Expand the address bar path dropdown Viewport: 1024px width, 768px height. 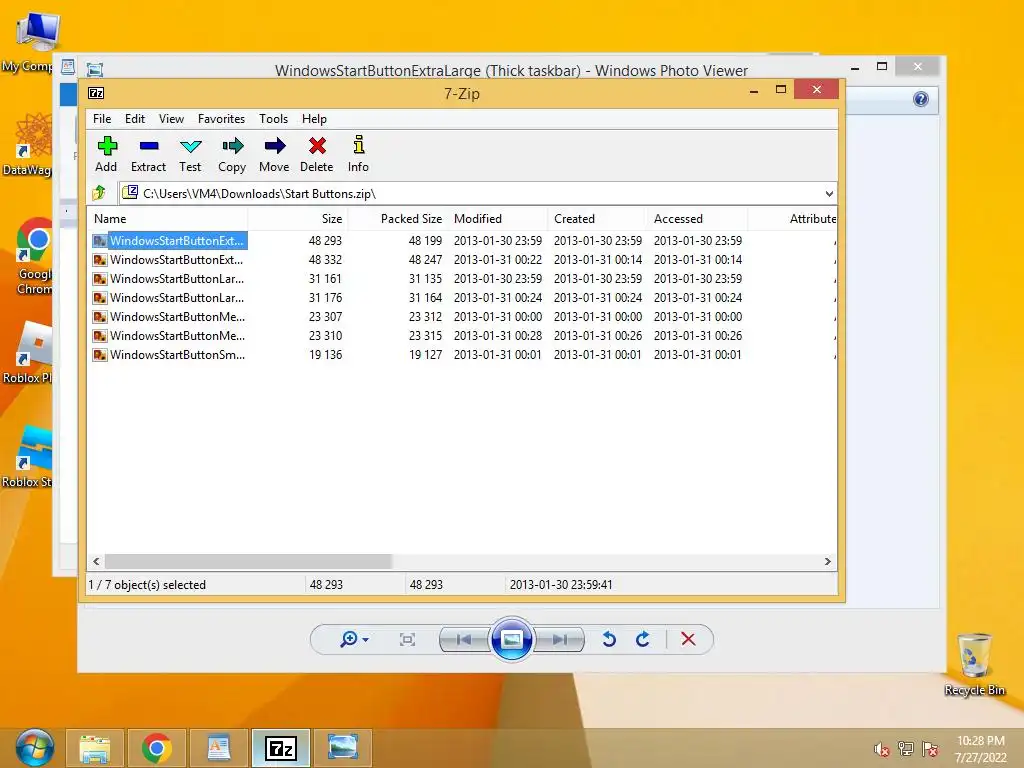tap(829, 193)
